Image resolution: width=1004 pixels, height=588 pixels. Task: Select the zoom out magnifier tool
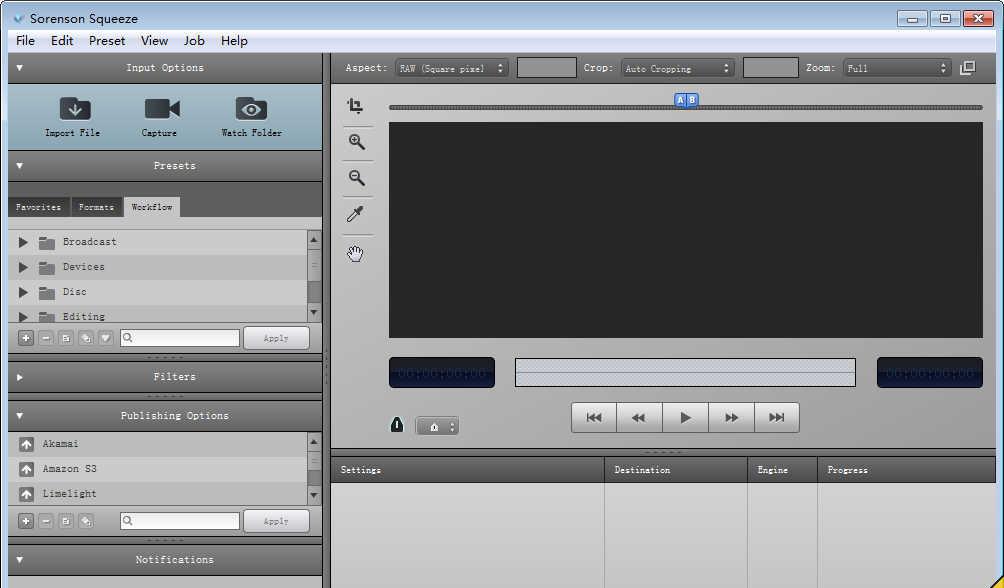[357, 177]
